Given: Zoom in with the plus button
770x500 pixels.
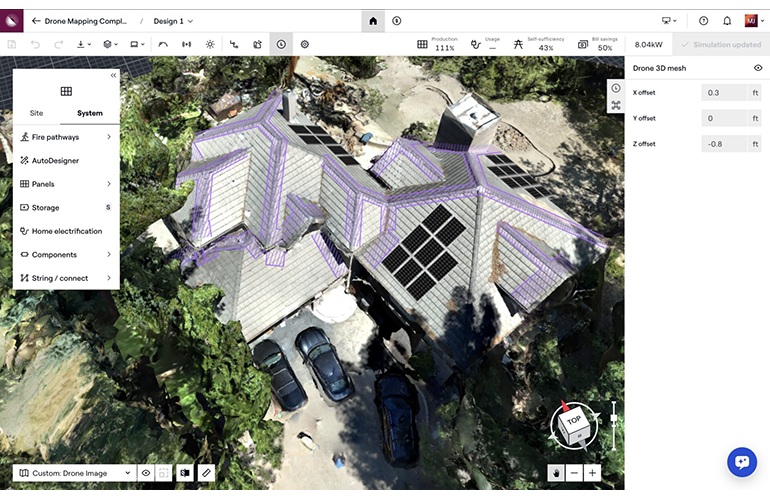Looking at the screenshot, I should tap(592, 473).
